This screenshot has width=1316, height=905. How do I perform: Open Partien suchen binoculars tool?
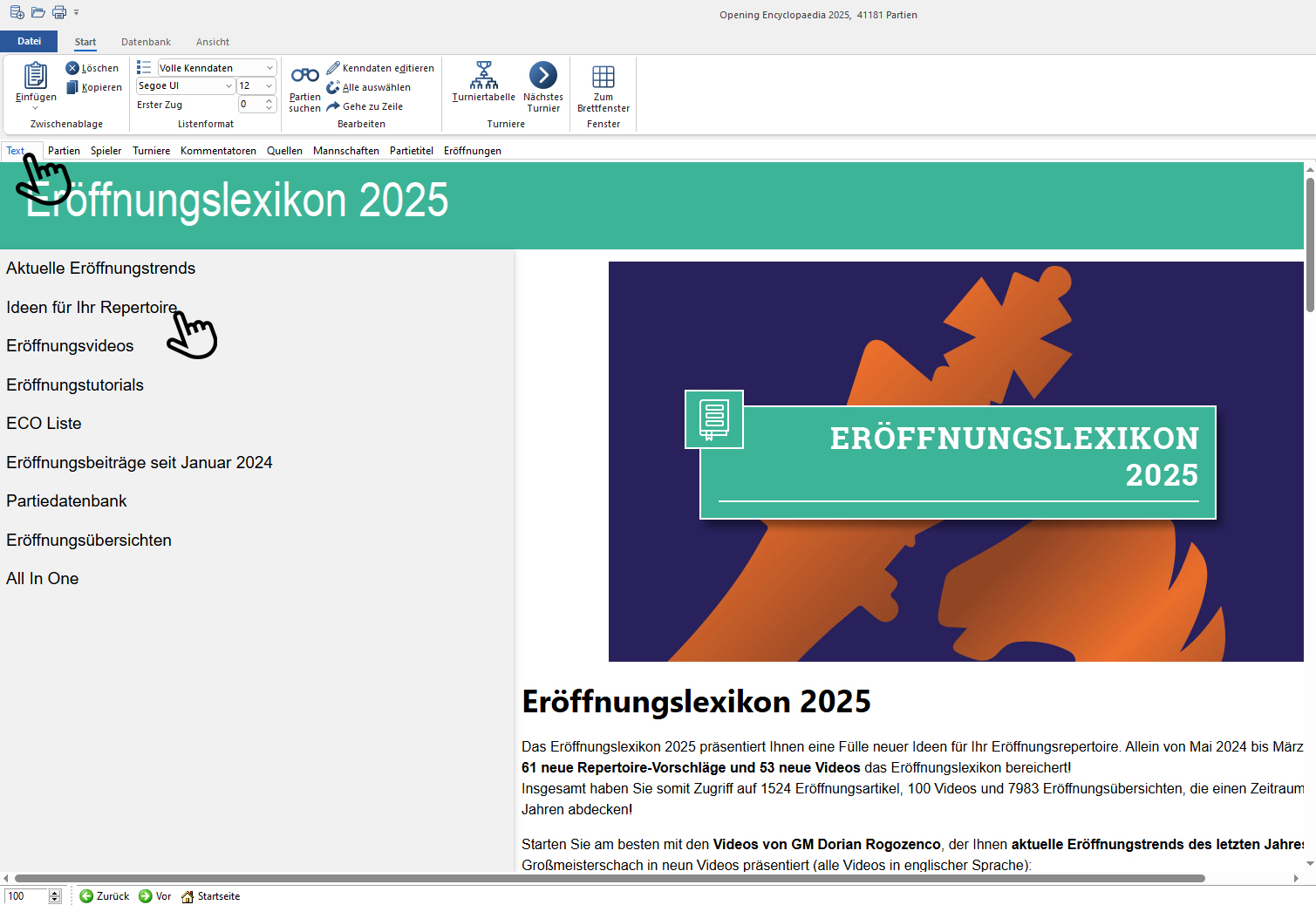304,76
